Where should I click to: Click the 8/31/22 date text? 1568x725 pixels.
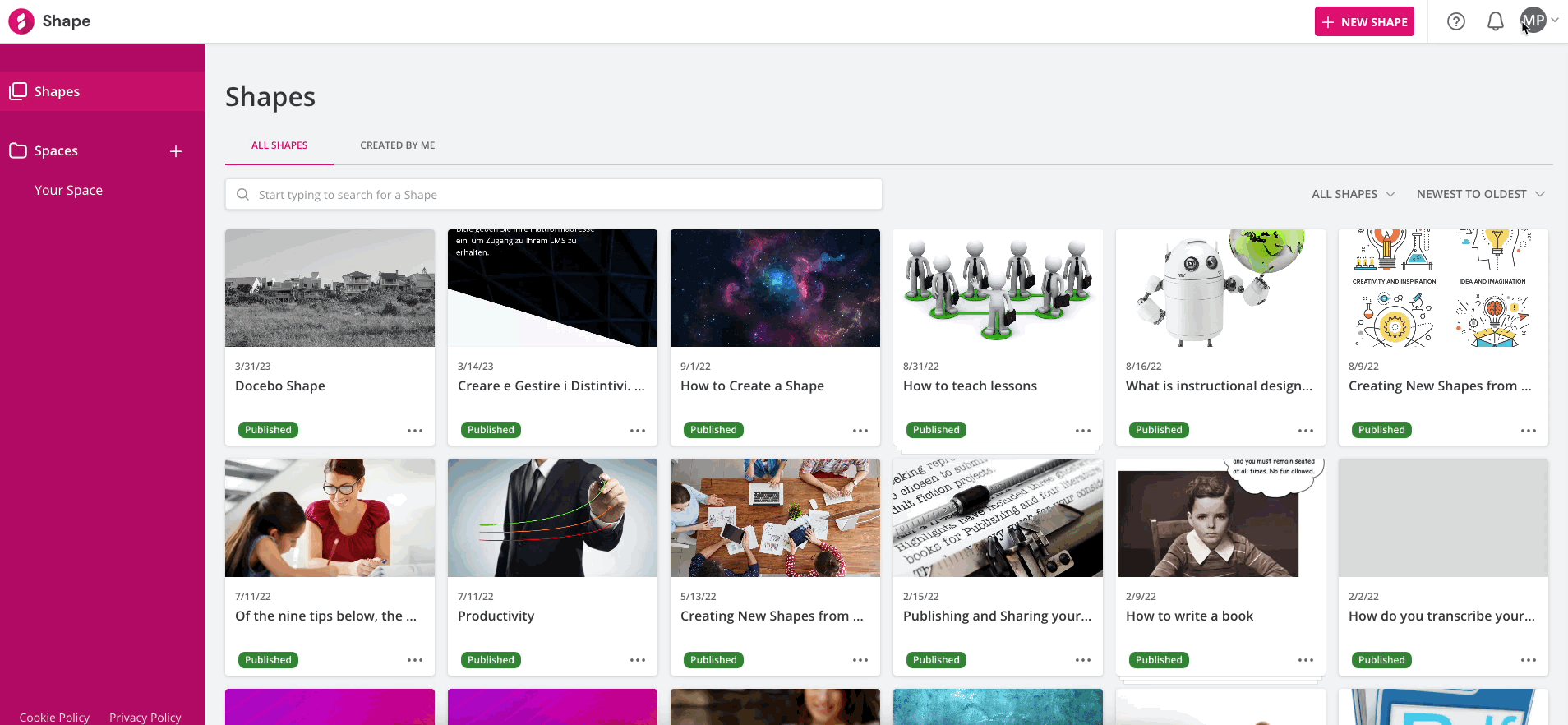pos(920,367)
